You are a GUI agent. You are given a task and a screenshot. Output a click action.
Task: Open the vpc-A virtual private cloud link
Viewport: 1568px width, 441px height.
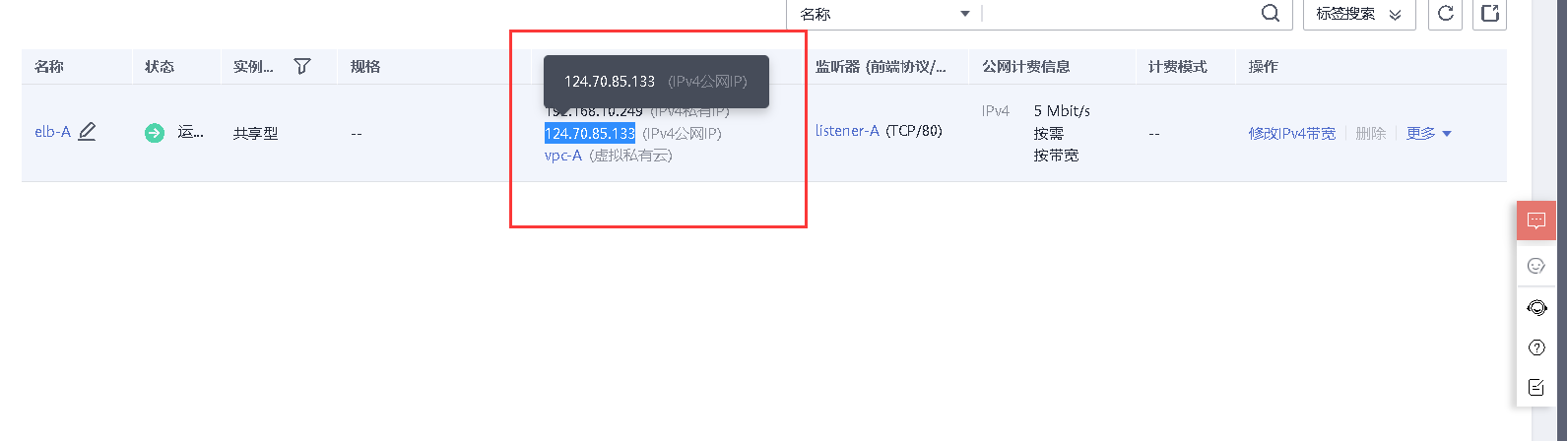[x=563, y=156]
